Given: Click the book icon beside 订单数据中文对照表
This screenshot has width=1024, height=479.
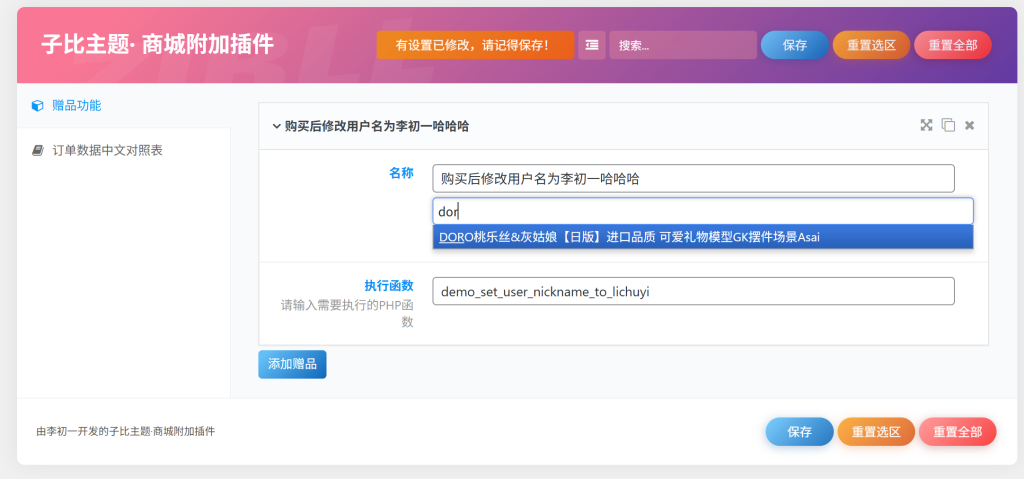Looking at the screenshot, I should (38, 150).
